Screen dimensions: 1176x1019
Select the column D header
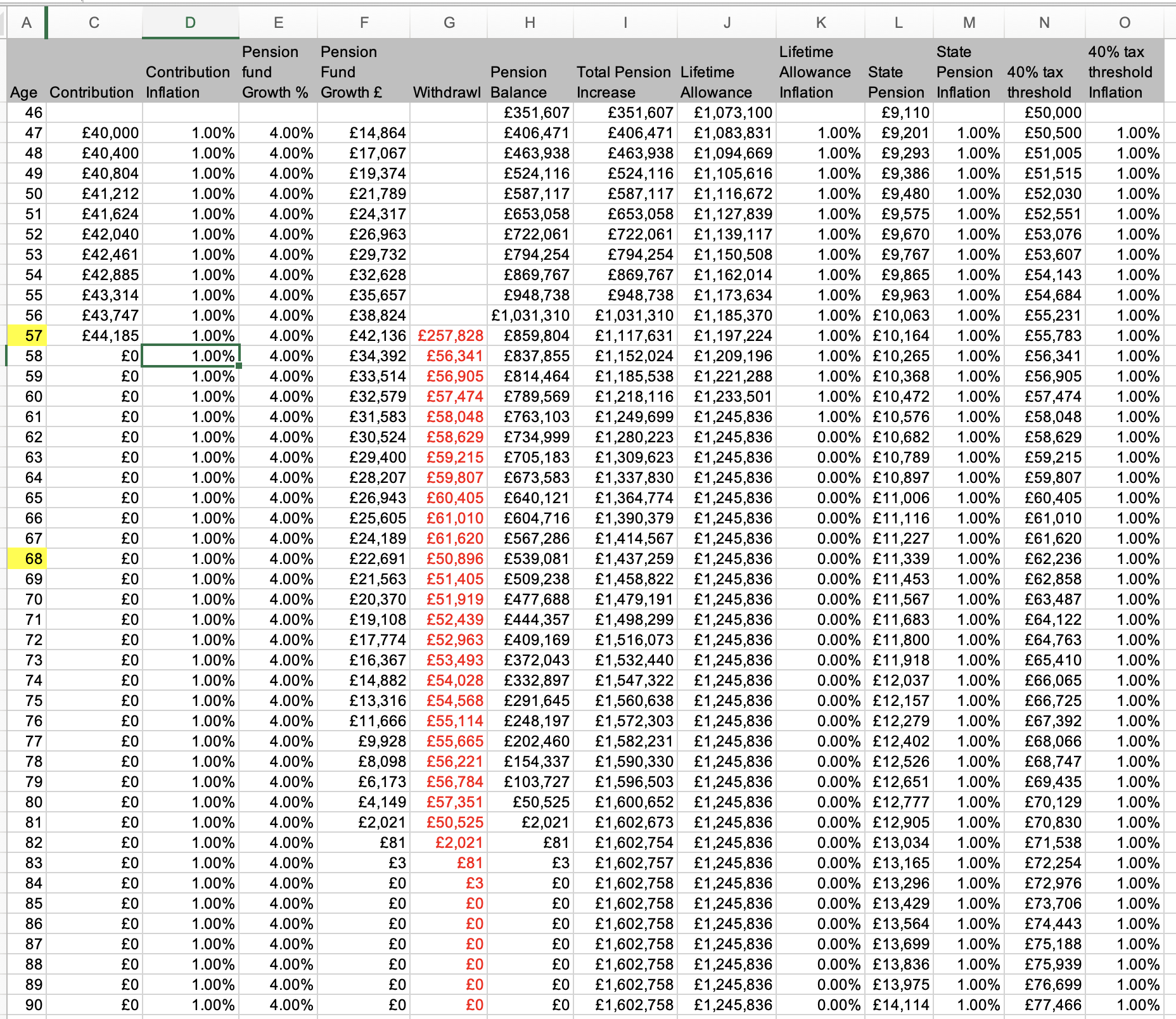[190, 23]
